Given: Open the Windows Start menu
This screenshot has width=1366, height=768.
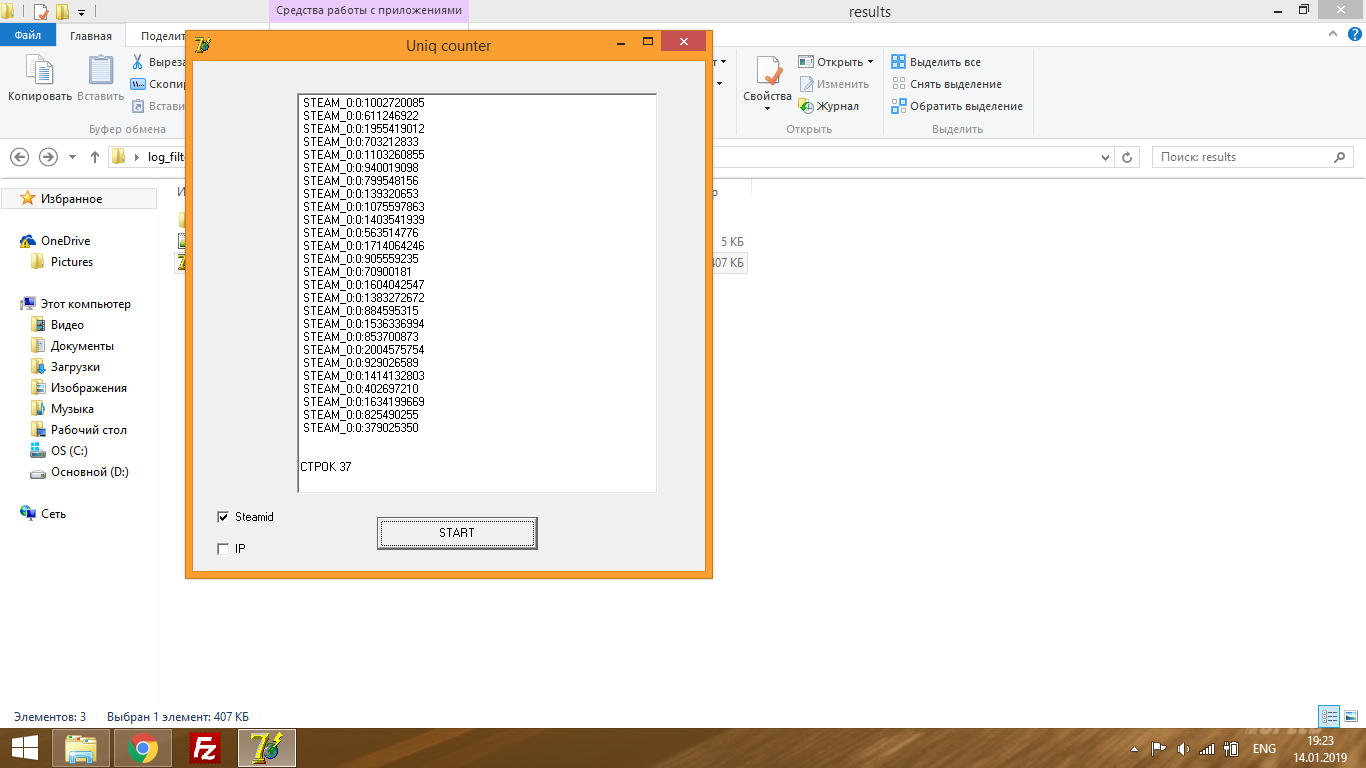Looking at the screenshot, I should click(x=24, y=748).
